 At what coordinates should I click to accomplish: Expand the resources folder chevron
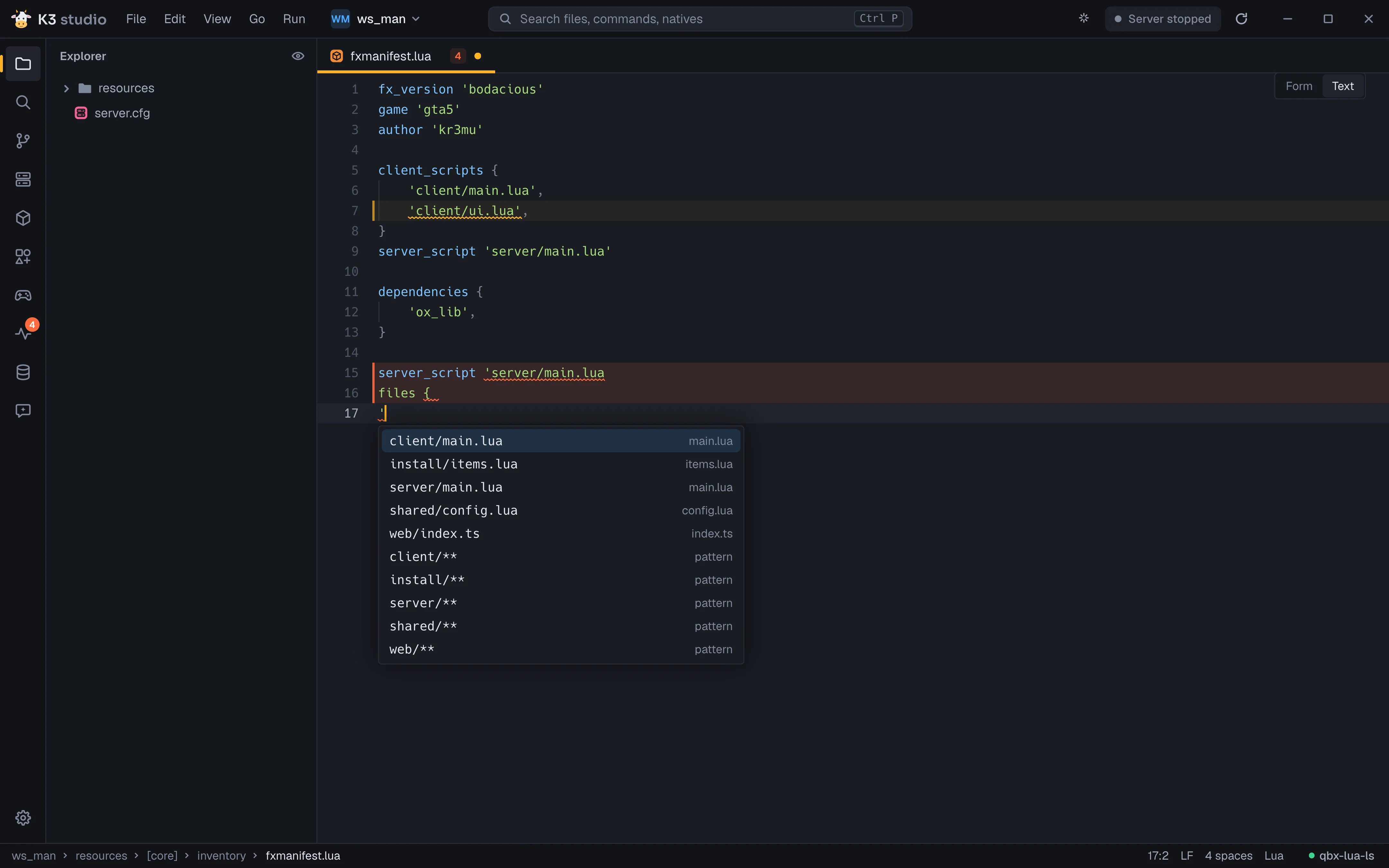click(x=66, y=88)
